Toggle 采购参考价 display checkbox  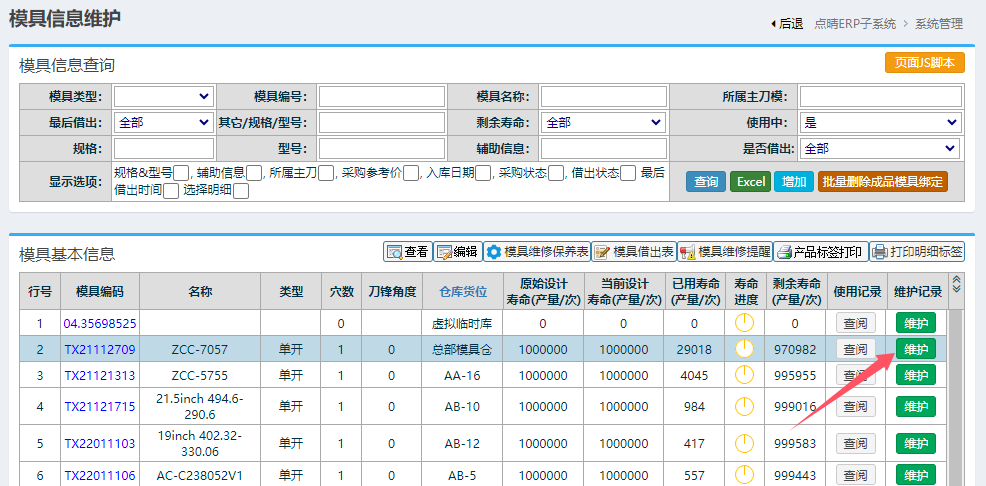pyautogui.click(x=411, y=173)
